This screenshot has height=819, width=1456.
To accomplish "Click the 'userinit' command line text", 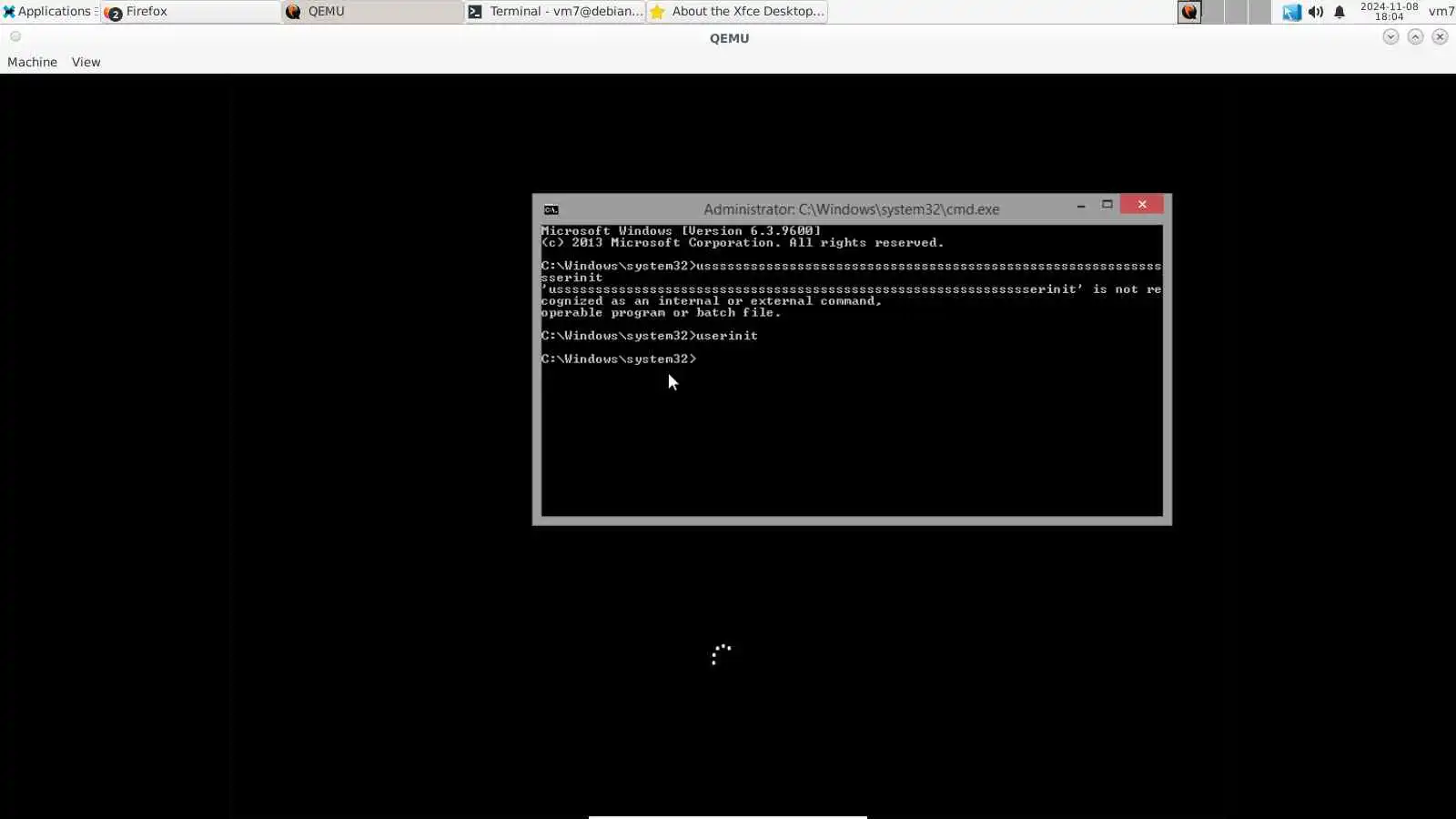I will tap(726, 336).
